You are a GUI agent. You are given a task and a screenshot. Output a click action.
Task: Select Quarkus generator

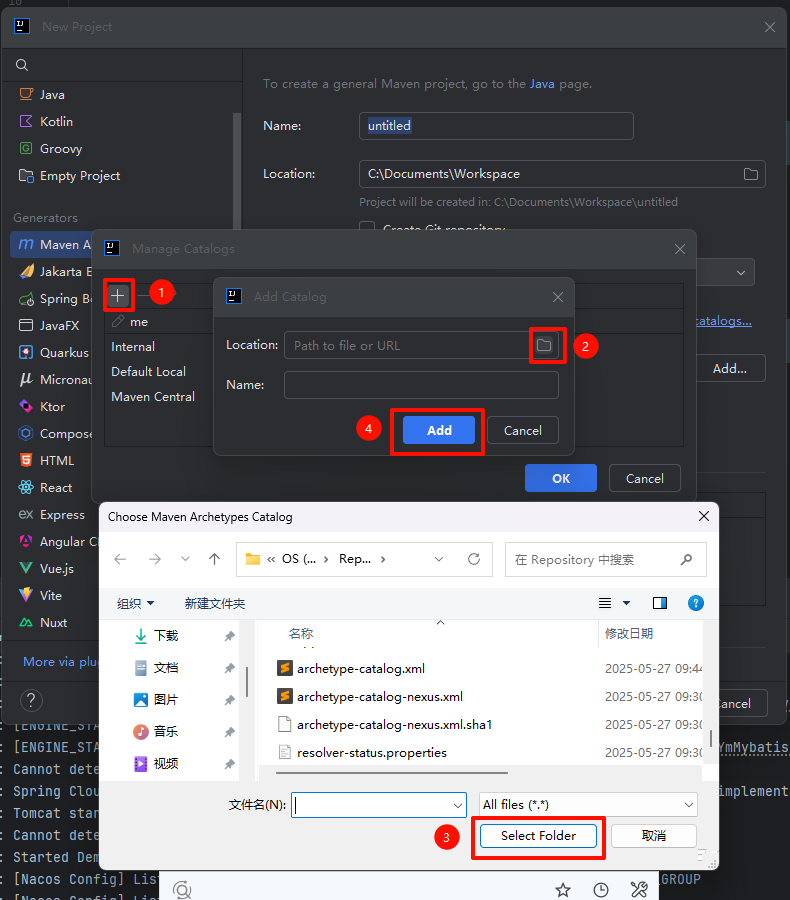[x=54, y=352]
